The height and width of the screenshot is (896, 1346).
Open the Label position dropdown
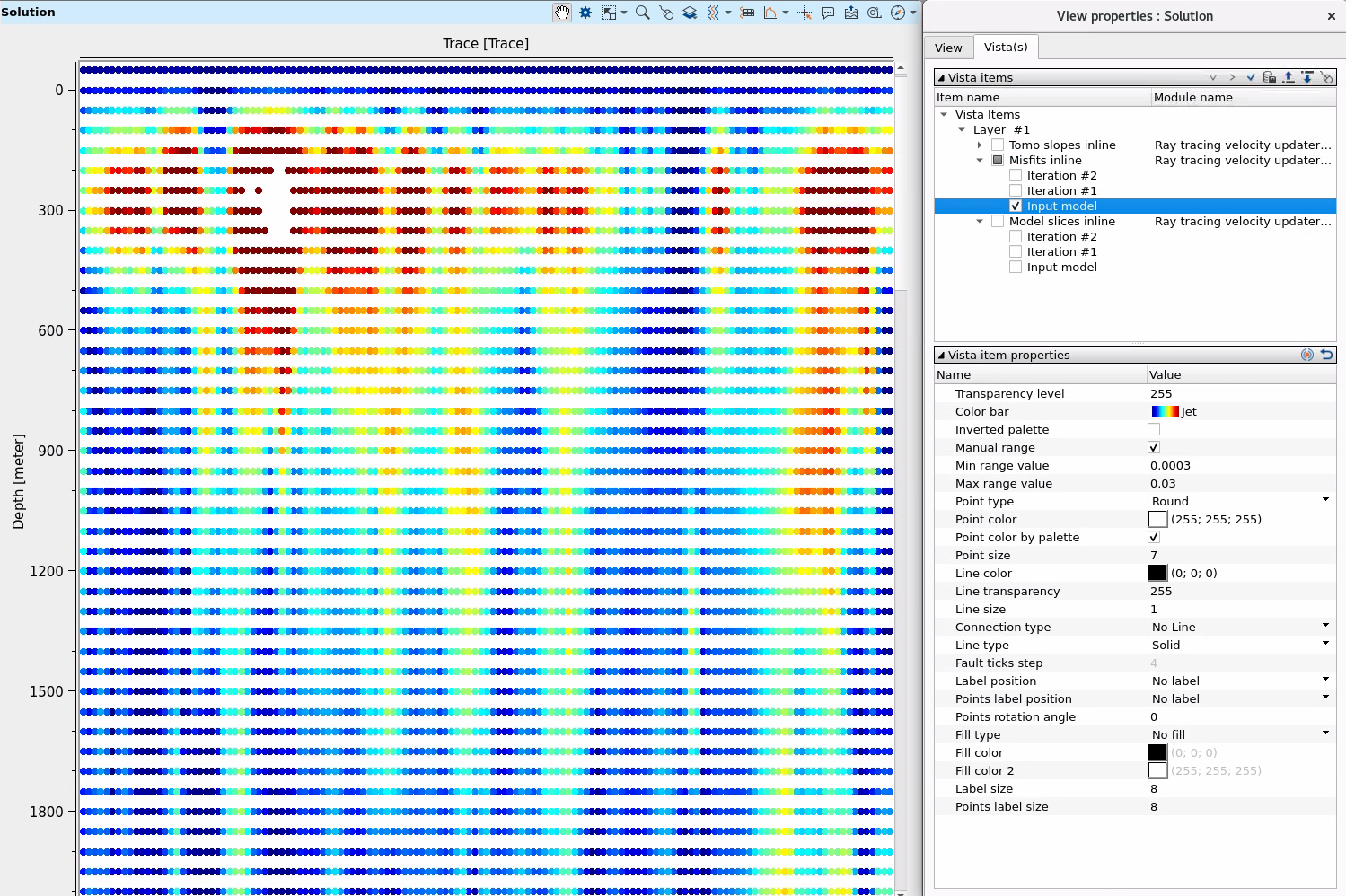[1242, 681]
